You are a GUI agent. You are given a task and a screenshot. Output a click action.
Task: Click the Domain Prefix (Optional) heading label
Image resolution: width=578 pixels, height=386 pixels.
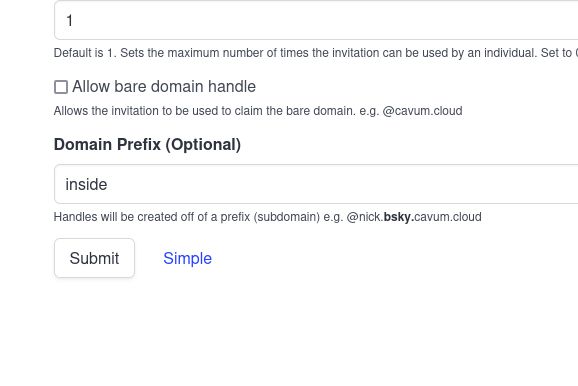click(147, 145)
